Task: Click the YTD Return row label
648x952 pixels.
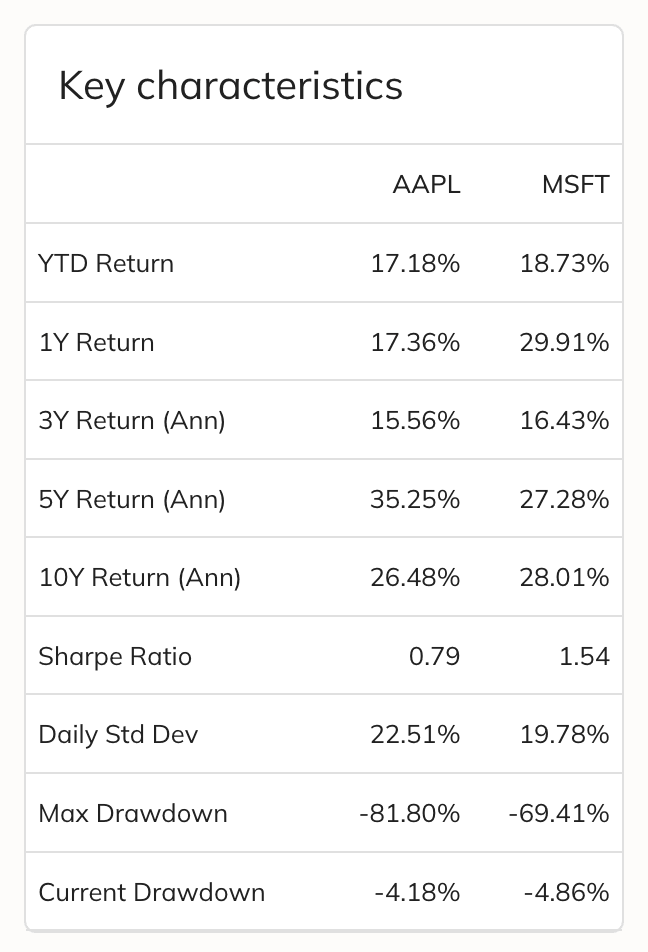Action: pyautogui.click(x=106, y=264)
